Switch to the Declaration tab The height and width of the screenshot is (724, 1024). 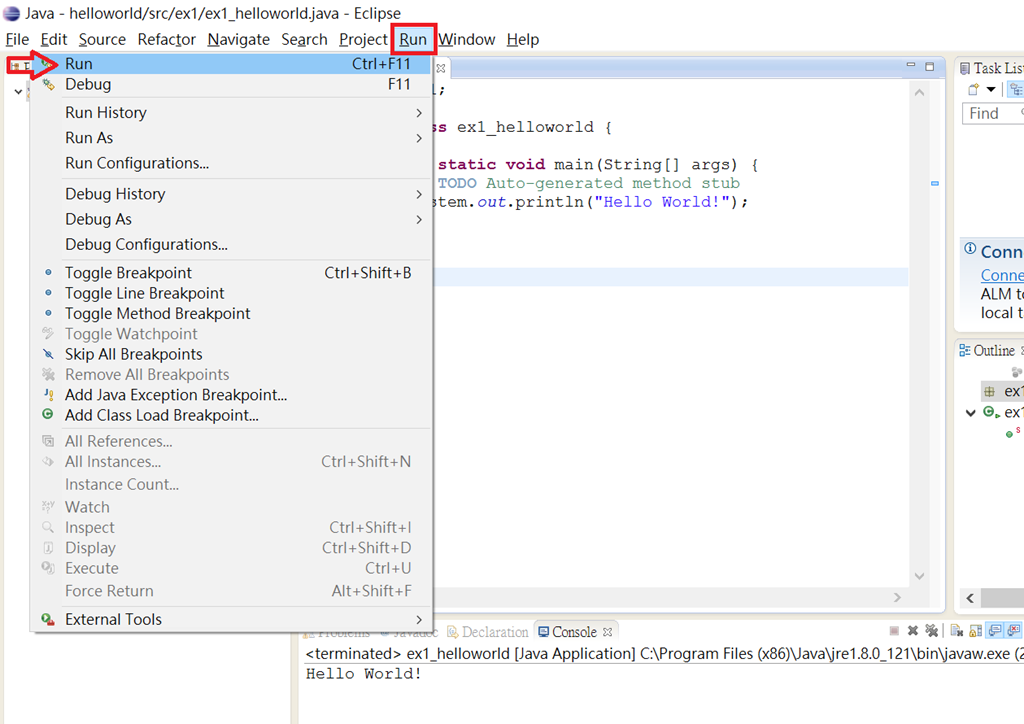tap(487, 632)
